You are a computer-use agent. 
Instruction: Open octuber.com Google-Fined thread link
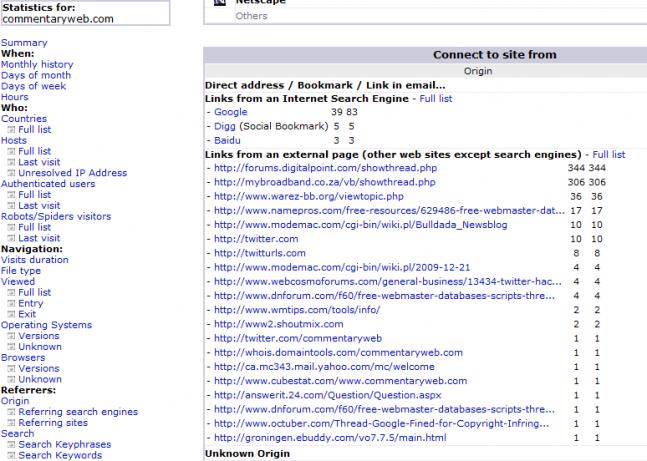tap(382, 423)
